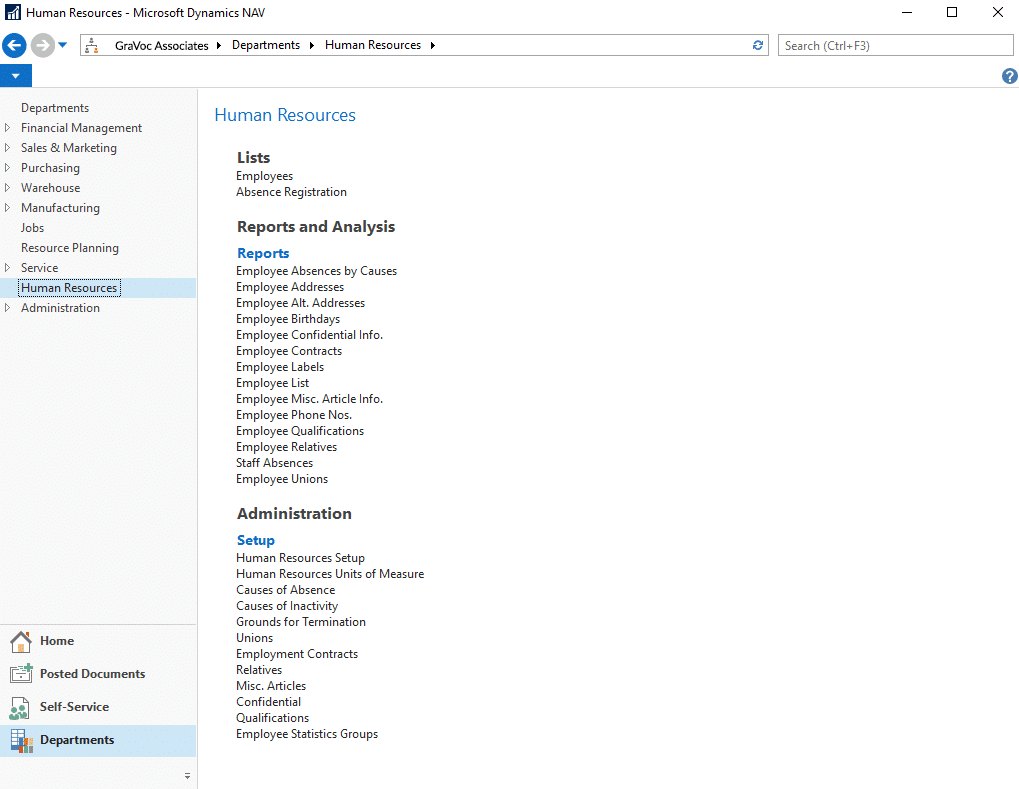Open the navigation history dropdown arrow
The image size is (1019, 789).
click(62, 45)
